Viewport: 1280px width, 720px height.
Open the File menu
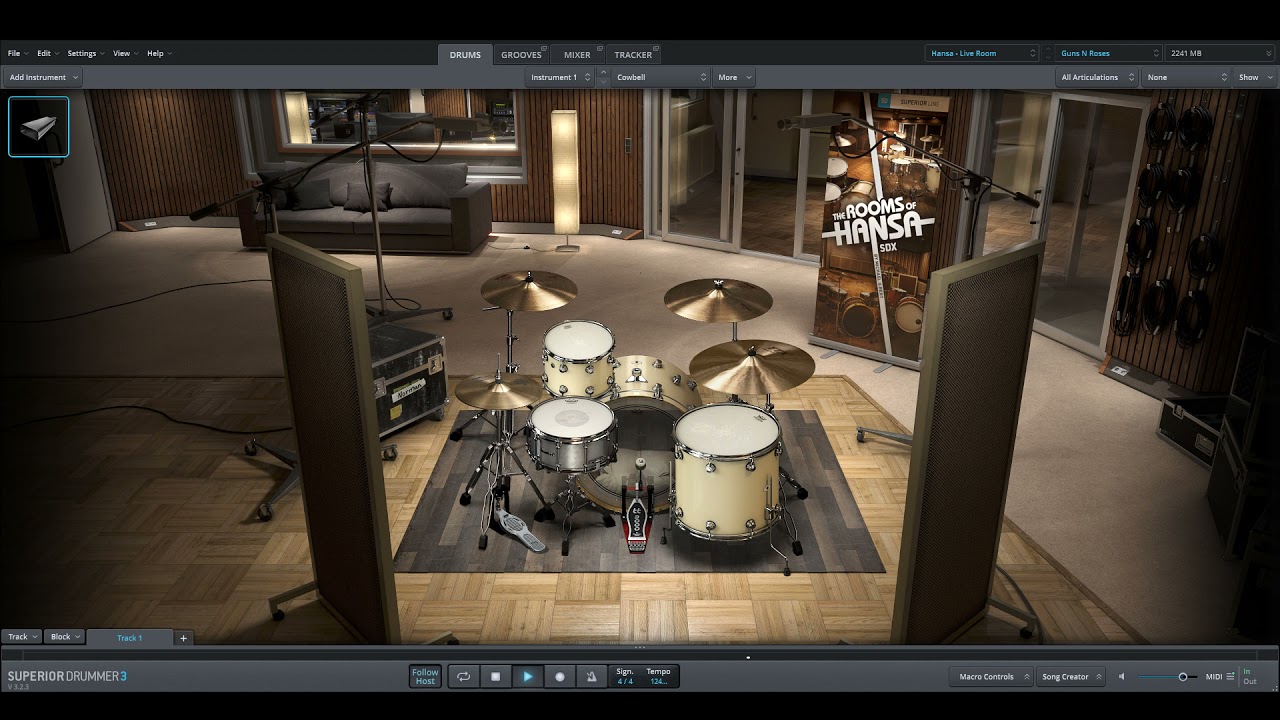tap(17, 53)
